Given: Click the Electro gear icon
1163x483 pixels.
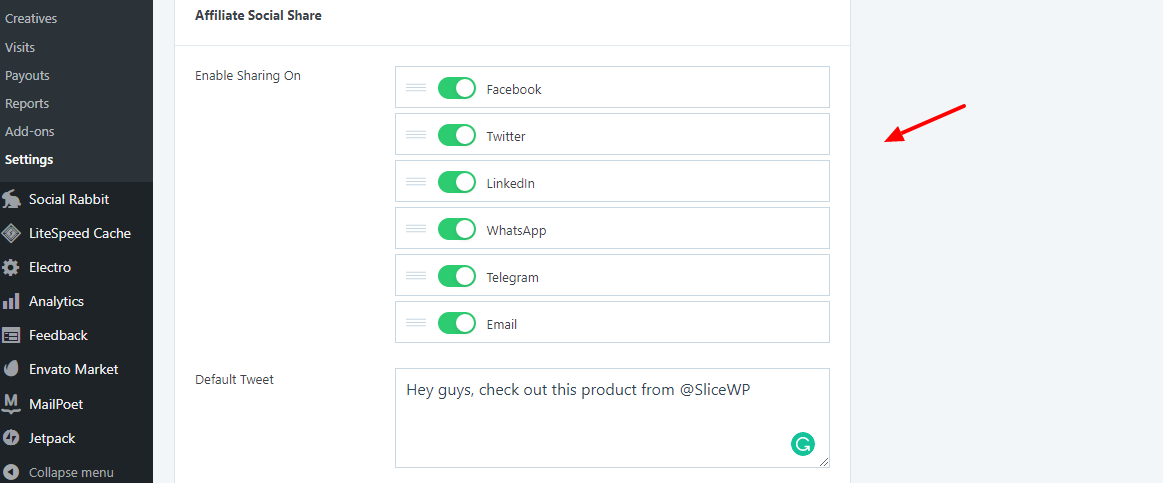Looking at the screenshot, I should [x=12, y=267].
